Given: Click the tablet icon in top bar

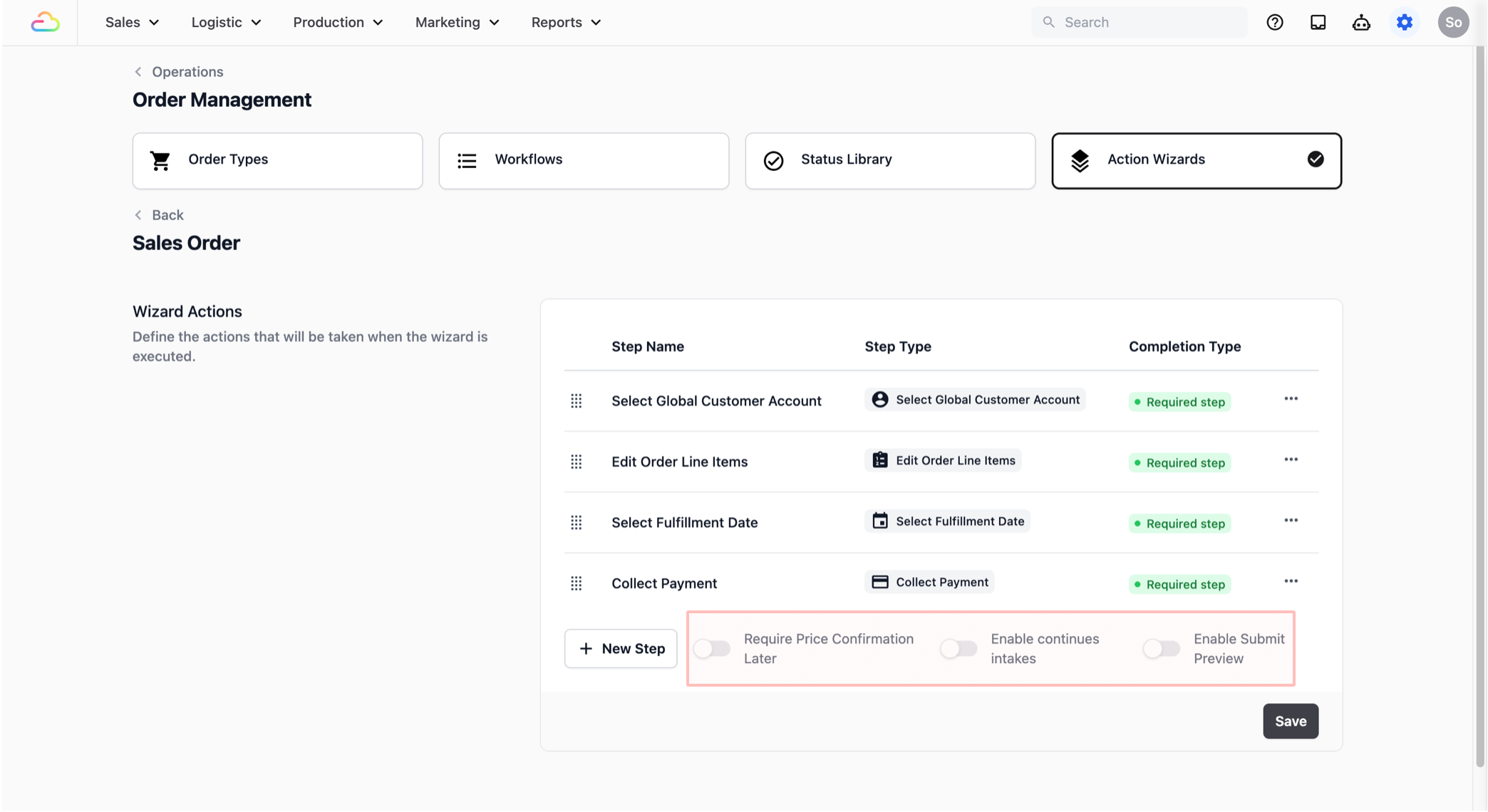Looking at the screenshot, I should (1318, 22).
